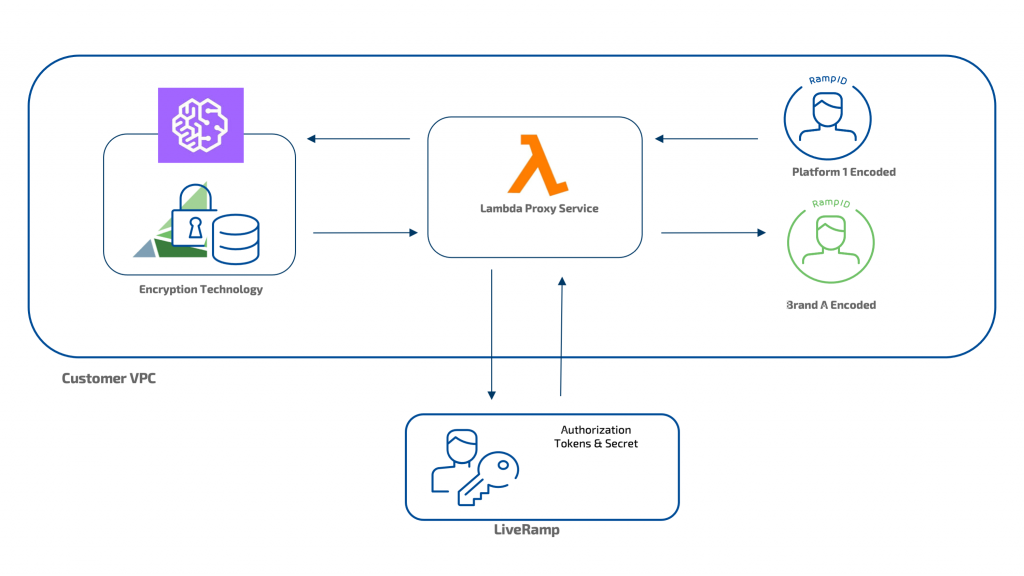
Task: Toggle the Platform 1 Encoded circle badge
Action: point(827,120)
